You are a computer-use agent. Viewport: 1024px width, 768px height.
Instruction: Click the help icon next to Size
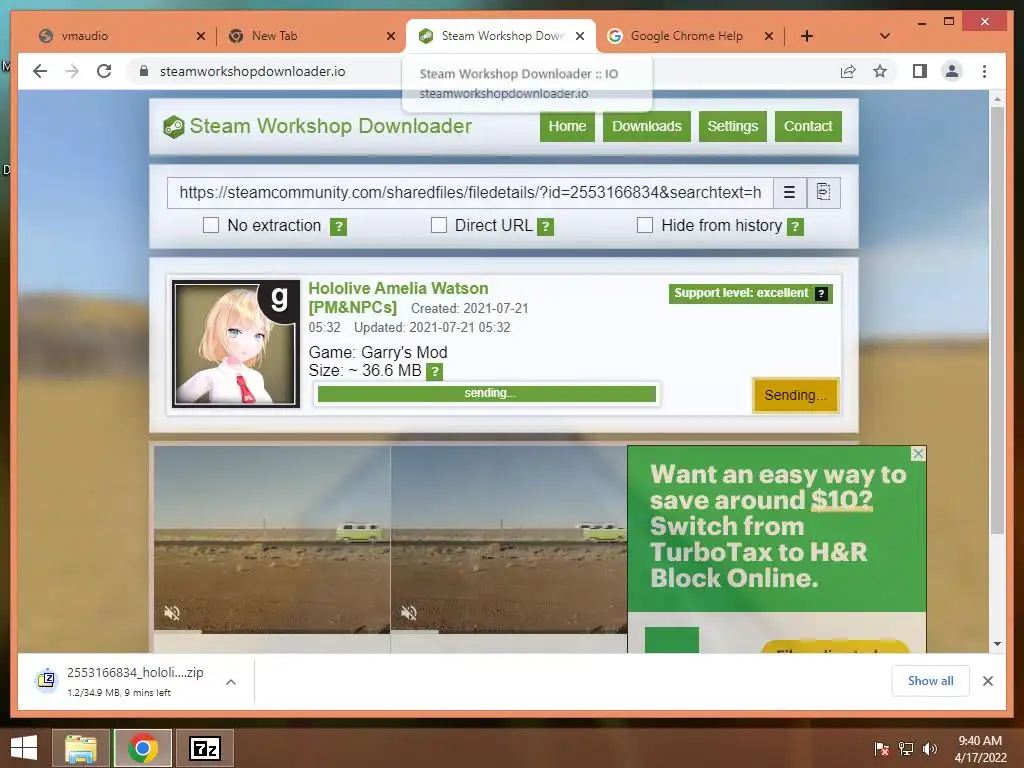[x=434, y=372]
